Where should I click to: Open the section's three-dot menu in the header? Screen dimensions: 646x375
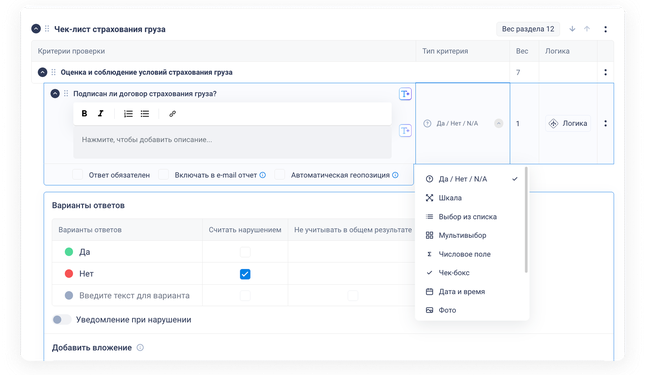pos(605,29)
